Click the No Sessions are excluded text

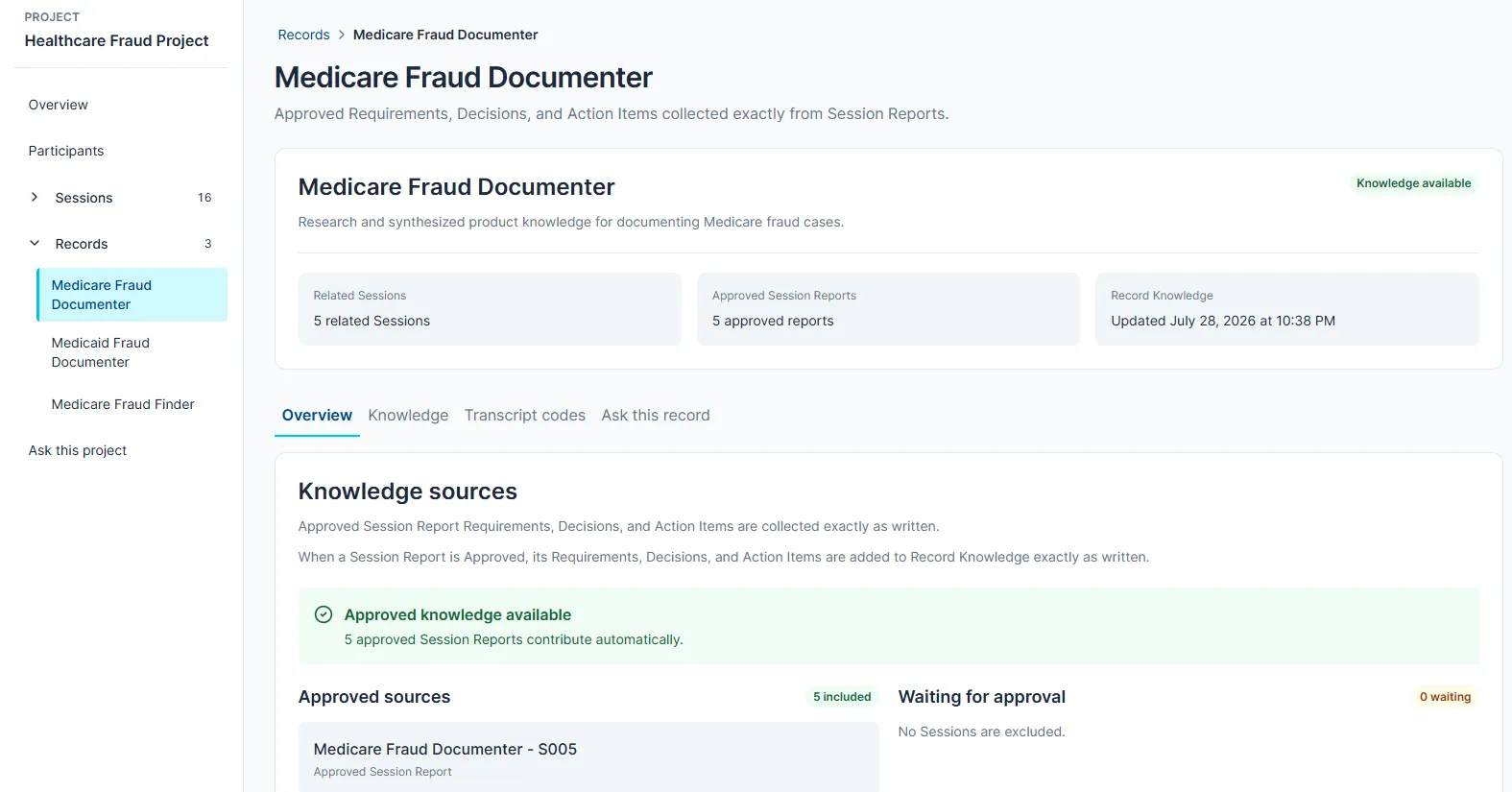click(x=982, y=732)
